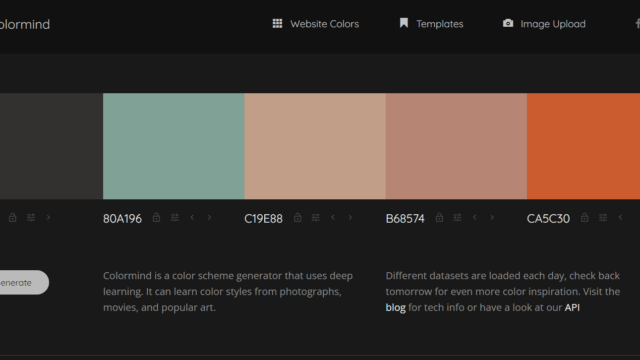Open adjust sliders for CA5C30
The height and width of the screenshot is (360, 640).
coord(603,218)
